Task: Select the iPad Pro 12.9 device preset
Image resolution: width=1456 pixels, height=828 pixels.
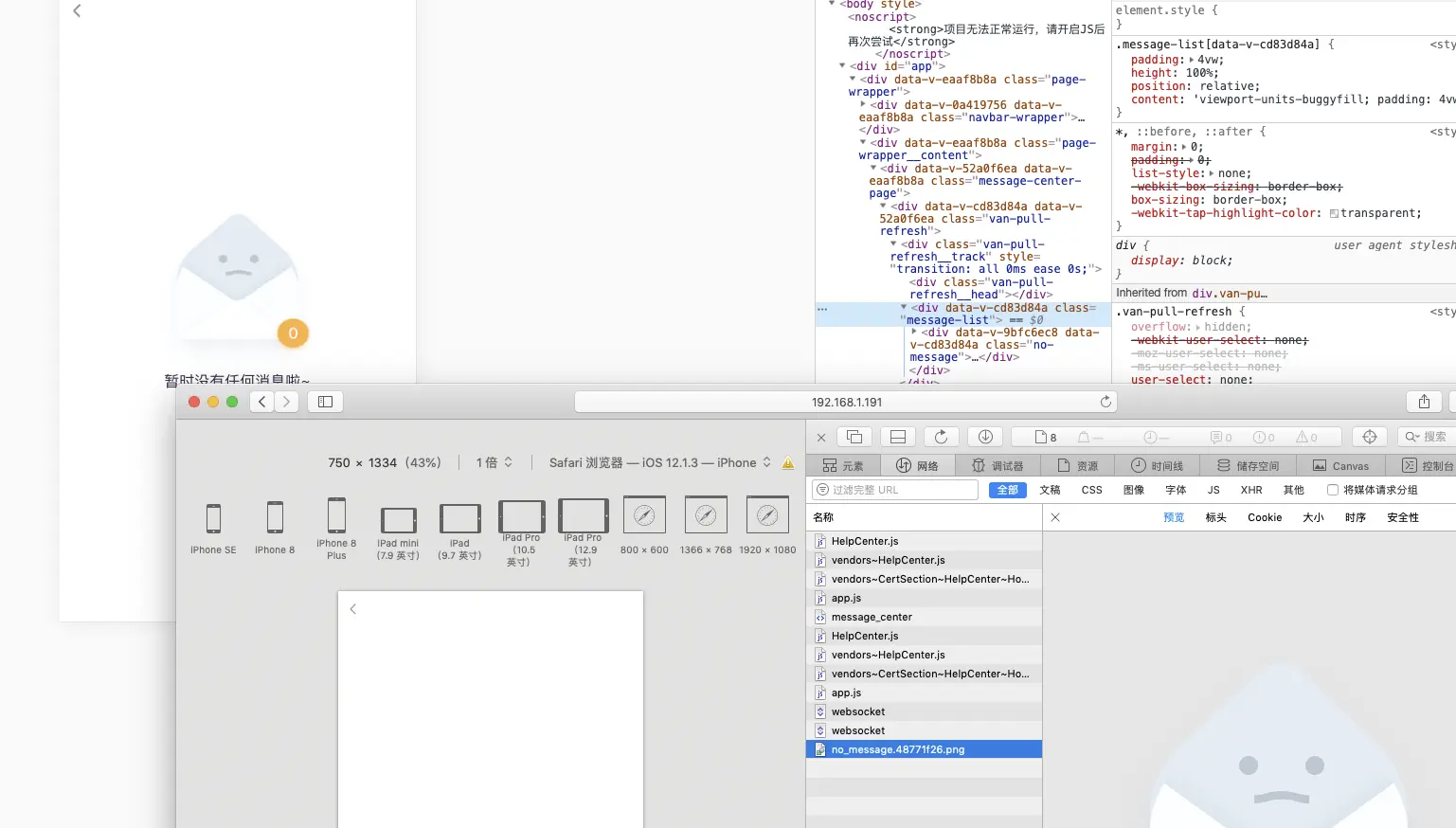Action: click(583, 532)
